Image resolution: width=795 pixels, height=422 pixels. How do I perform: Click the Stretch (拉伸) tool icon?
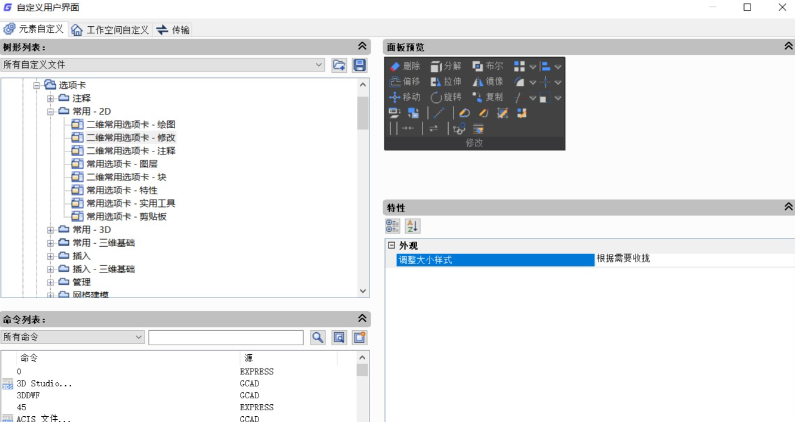click(436, 82)
